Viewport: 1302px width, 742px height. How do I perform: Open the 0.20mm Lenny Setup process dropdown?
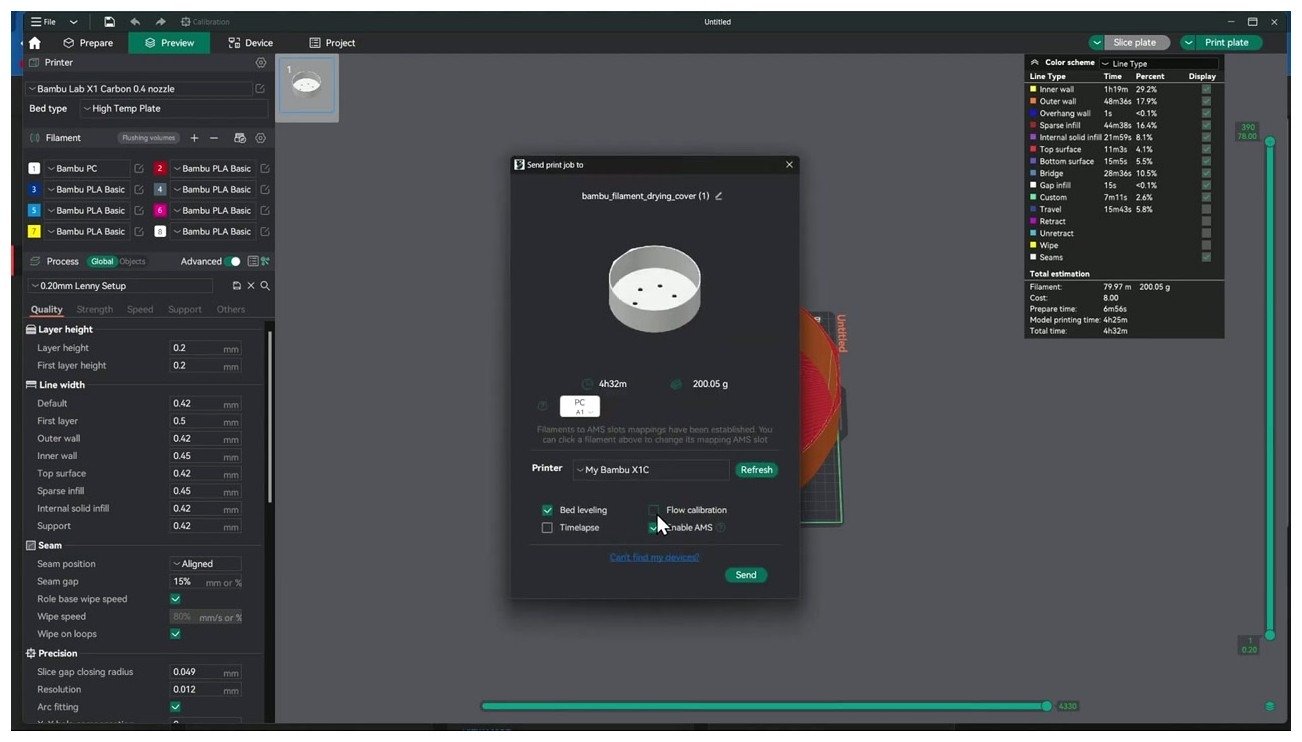point(120,286)
